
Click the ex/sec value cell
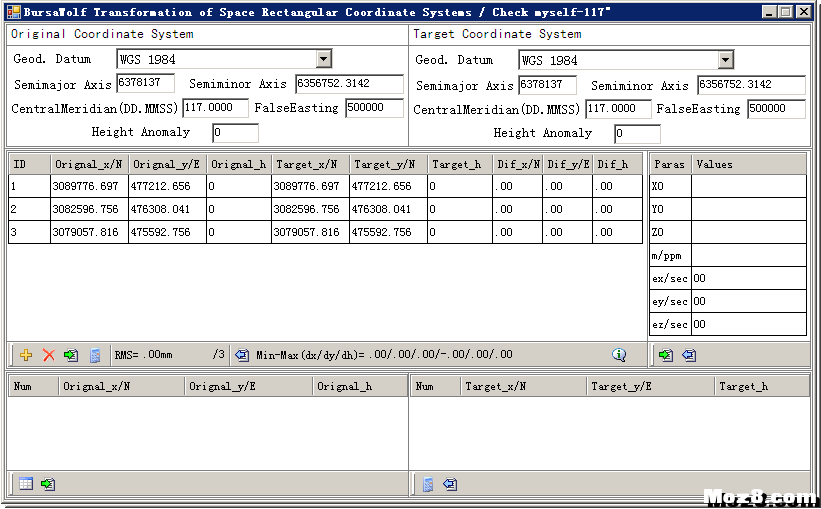(x=749, y=279)
